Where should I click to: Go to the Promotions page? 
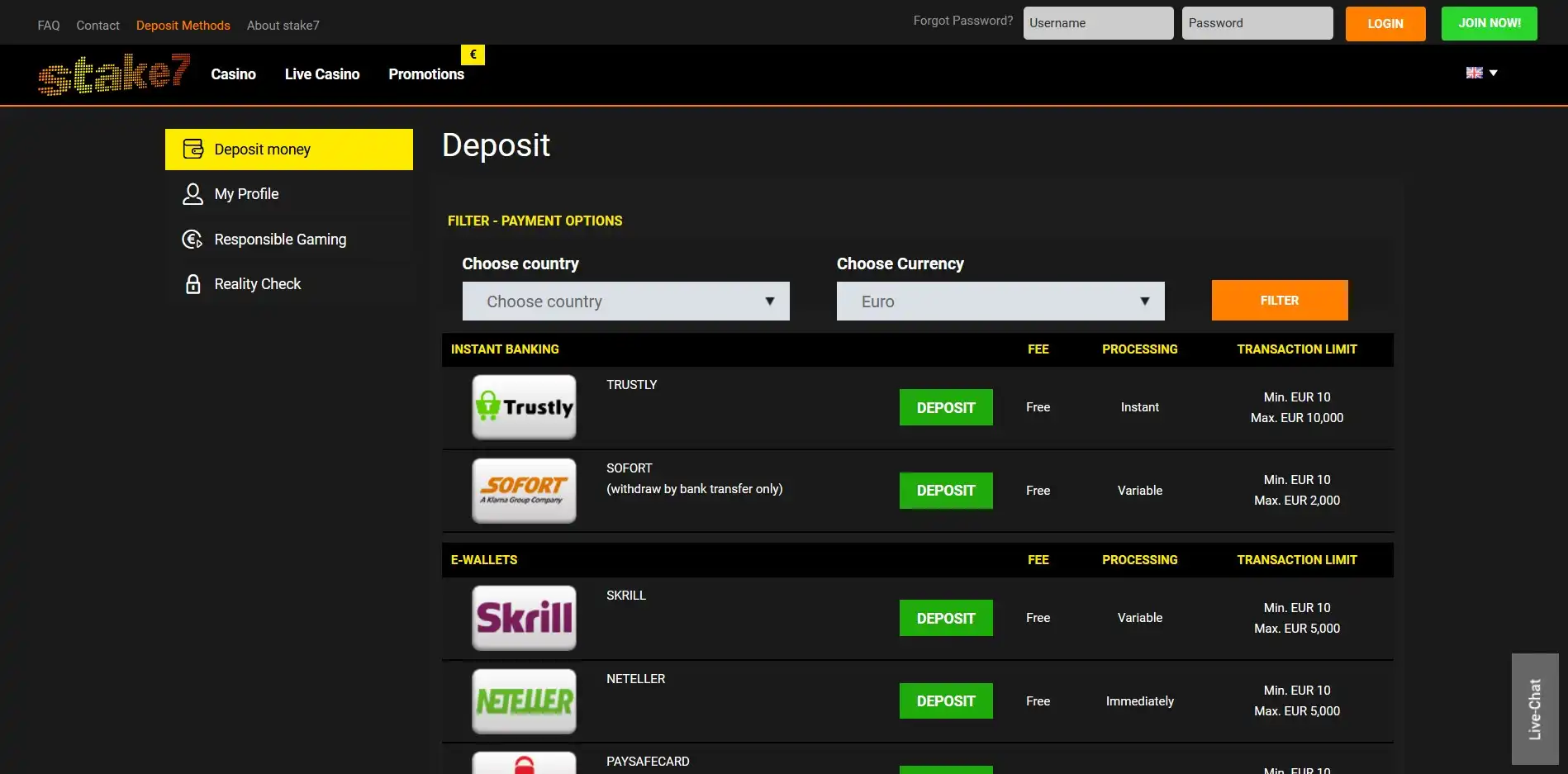[x=426, y=74]
